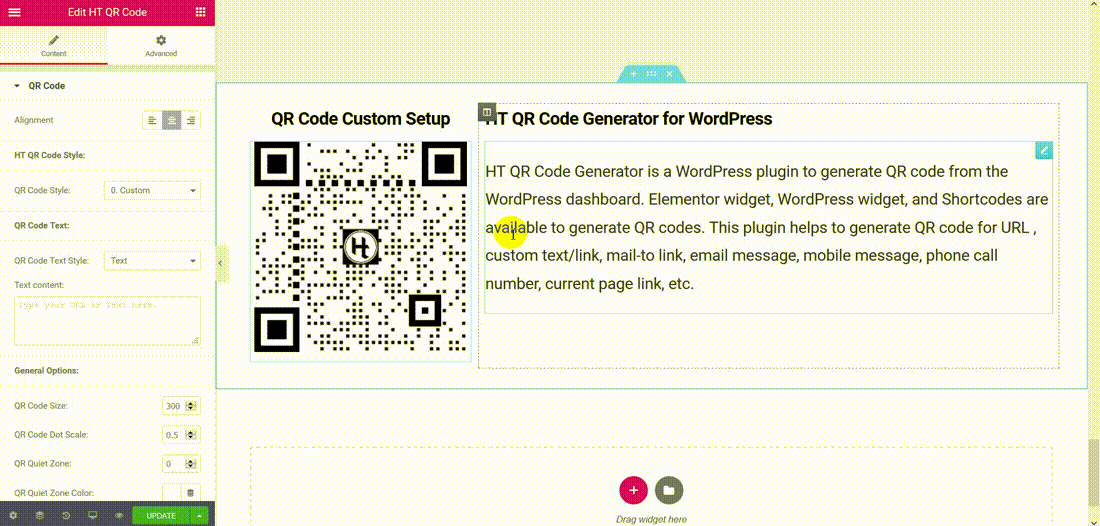Open the History icon
1100x526 pixels.
tap(66, 515)
